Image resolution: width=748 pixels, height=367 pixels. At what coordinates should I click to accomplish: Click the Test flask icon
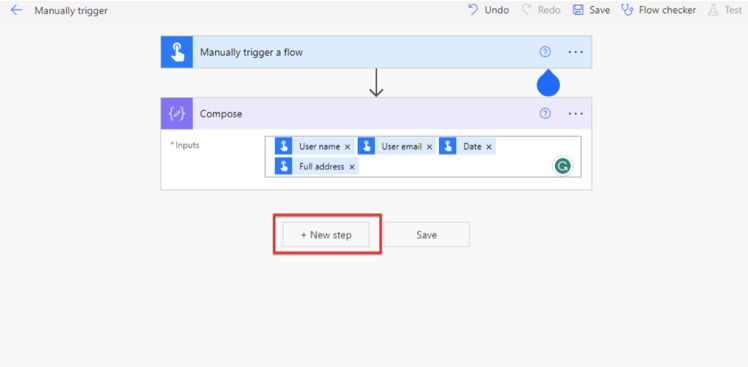pyautogui.click(x=713, y=10)
